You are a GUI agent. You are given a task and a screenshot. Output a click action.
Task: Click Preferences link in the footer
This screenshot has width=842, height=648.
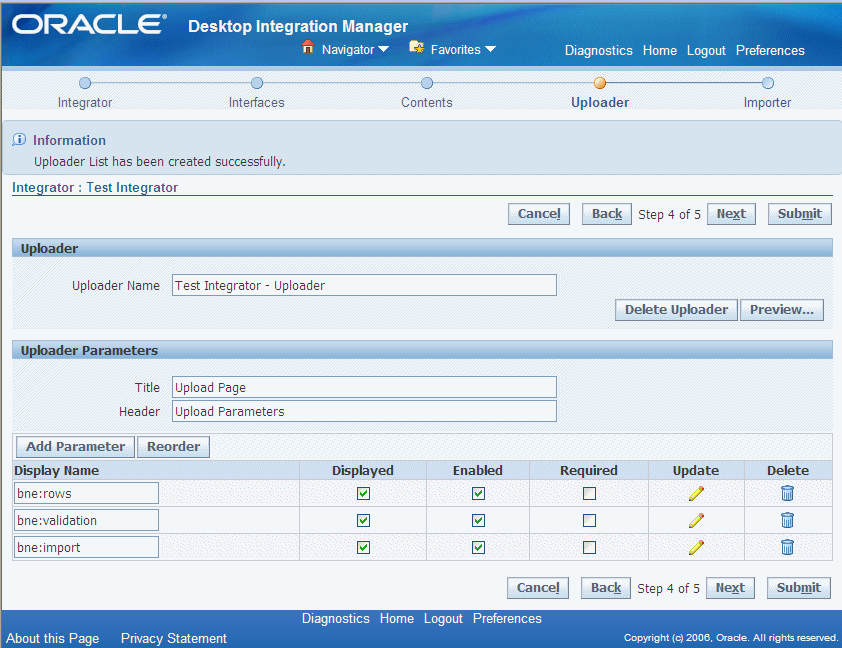pos(507,618)
